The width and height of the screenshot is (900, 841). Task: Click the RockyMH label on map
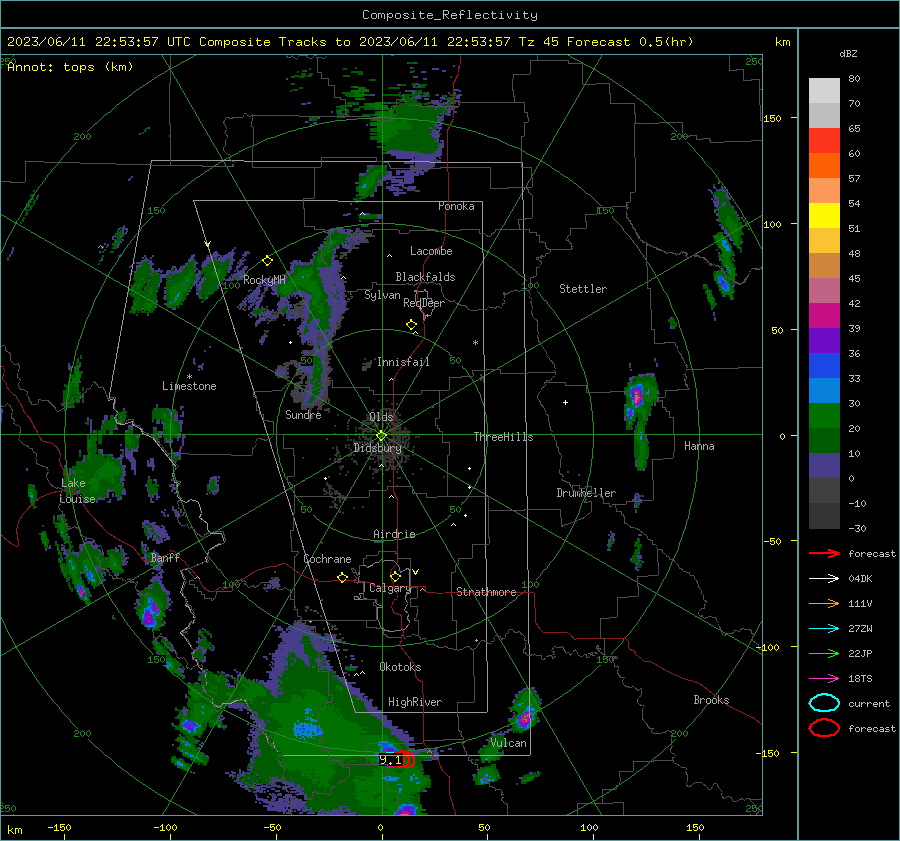(264, 280)
